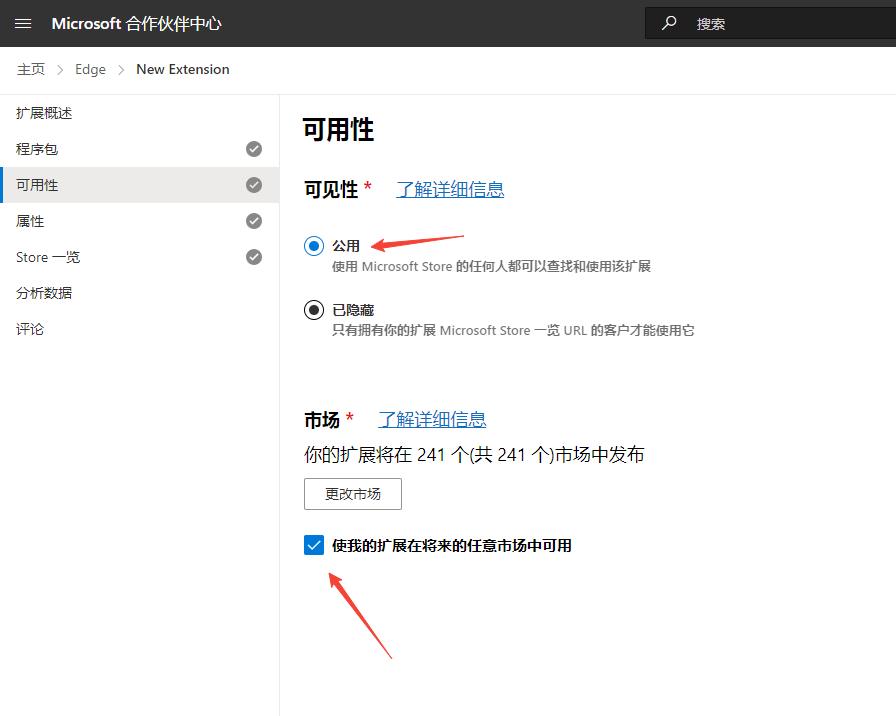Image resolution: width=896 pixels, height=716 pixels.
Task: Click the 241 markets summary text
Action: click(474, 455)
